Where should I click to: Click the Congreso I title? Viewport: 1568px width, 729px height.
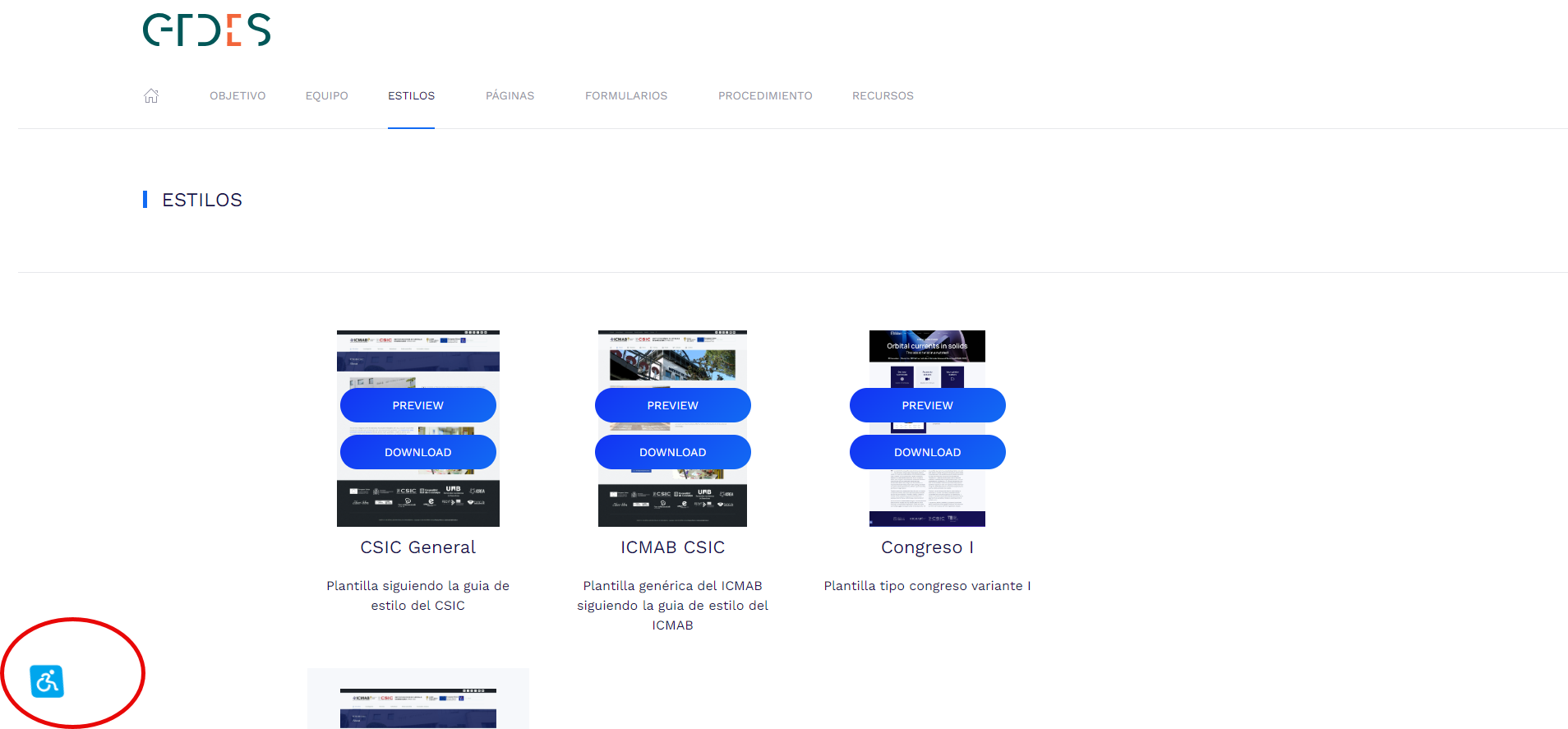point(927,547)
